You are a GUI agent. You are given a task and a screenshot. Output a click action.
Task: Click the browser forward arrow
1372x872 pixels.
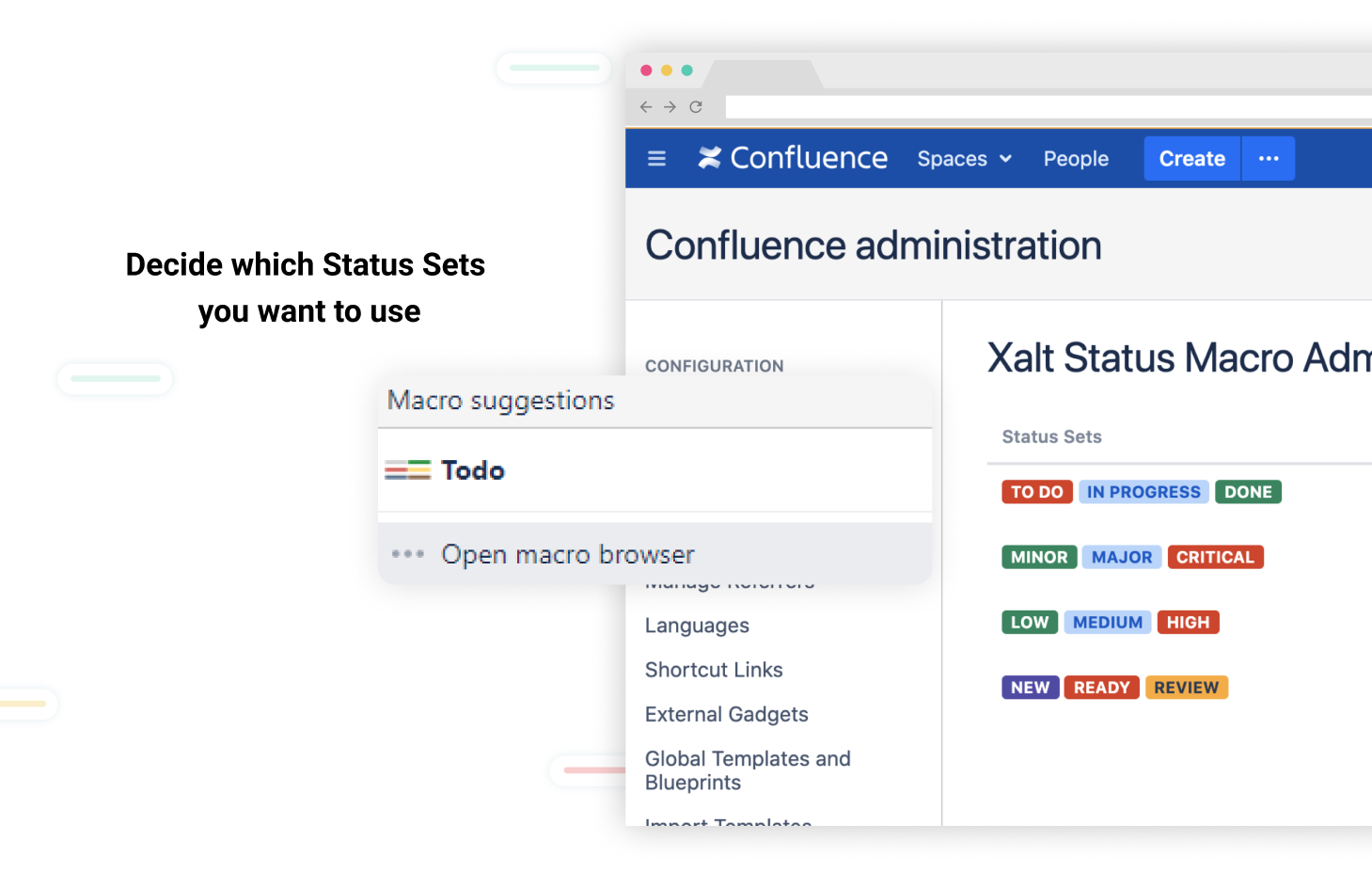[670, 107]
